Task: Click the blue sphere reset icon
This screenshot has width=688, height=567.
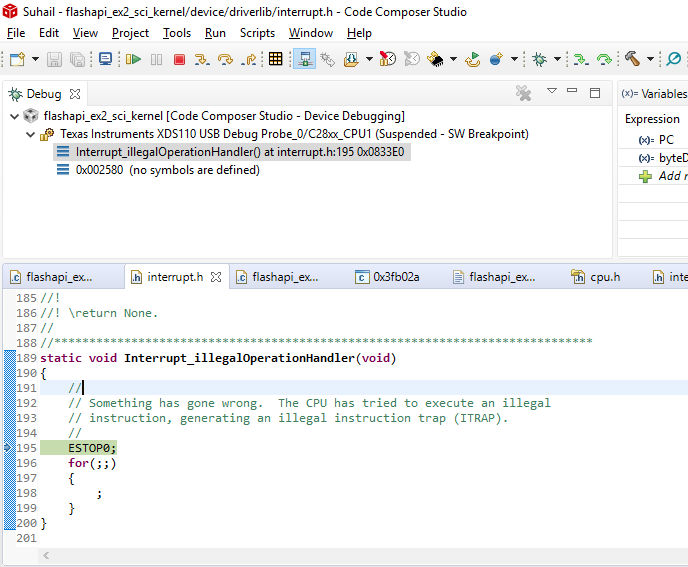Action: [x=496, y=59]
